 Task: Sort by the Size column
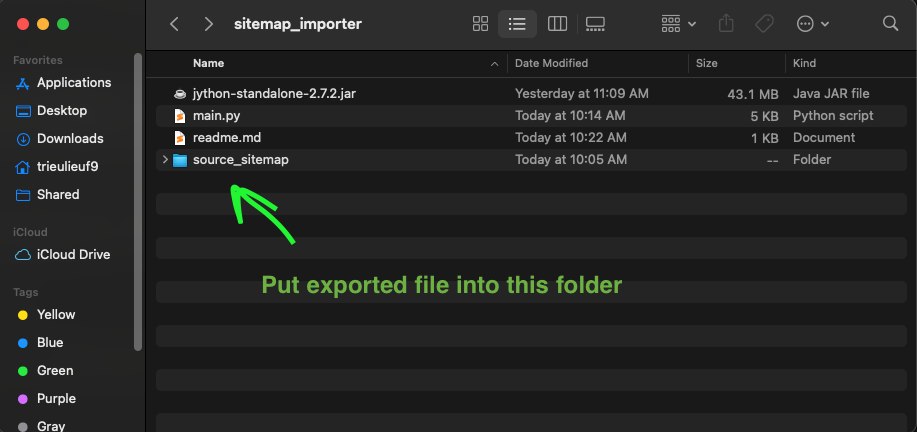(706, 63)
